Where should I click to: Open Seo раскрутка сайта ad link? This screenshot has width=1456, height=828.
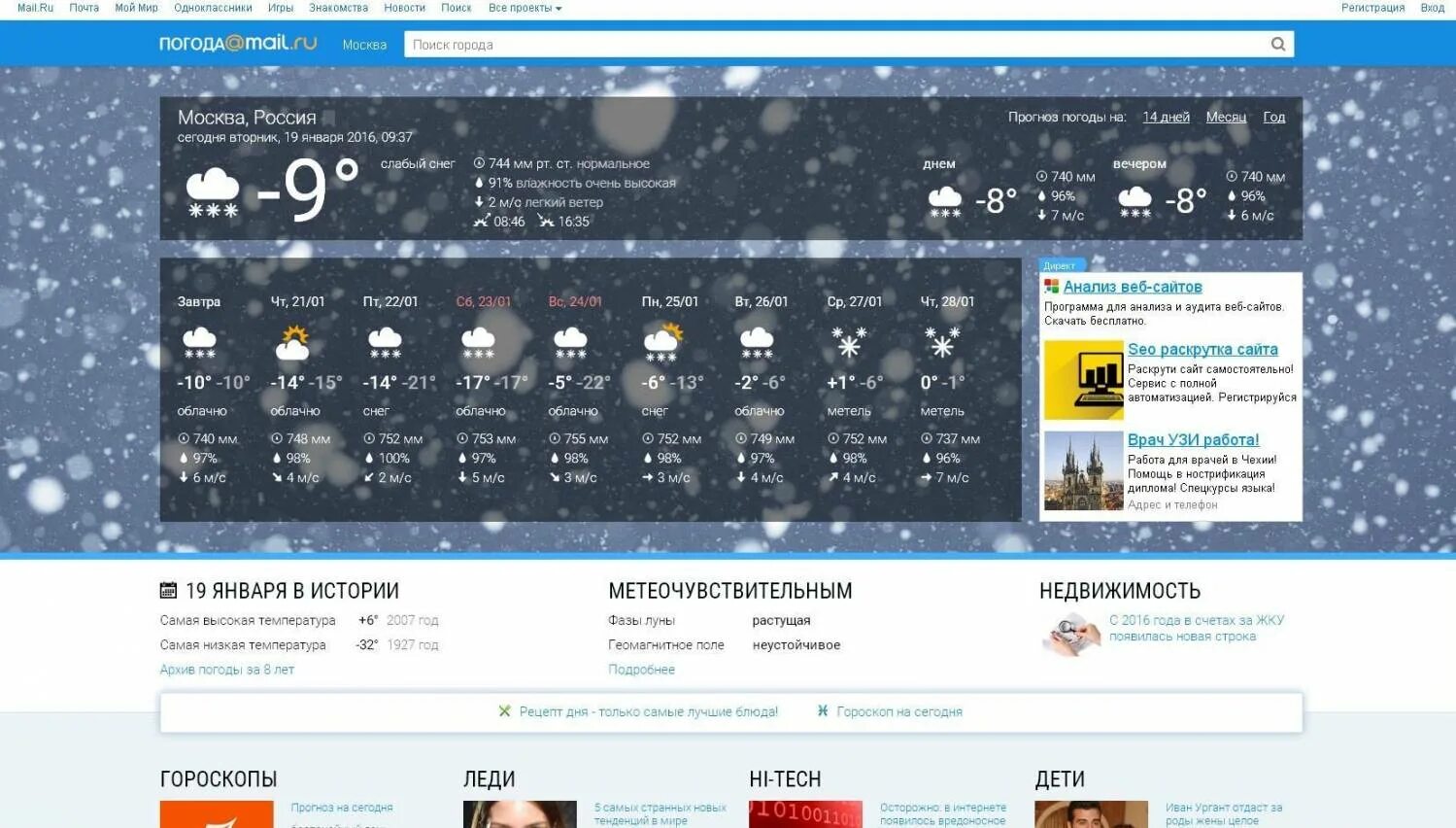coord(1202,349)
